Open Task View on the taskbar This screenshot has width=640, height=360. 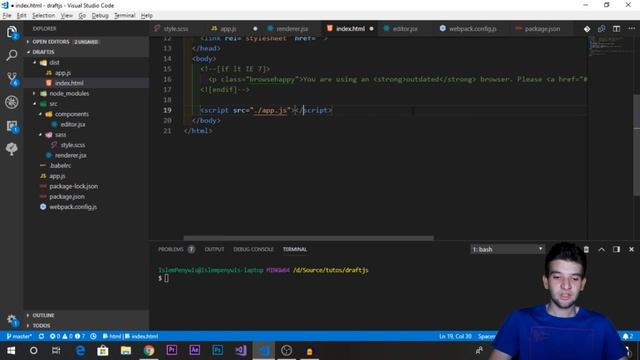(56, 351)
